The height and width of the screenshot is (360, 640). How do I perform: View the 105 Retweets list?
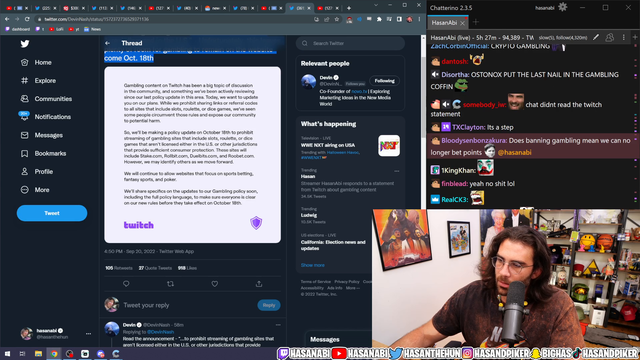point(119,268)
